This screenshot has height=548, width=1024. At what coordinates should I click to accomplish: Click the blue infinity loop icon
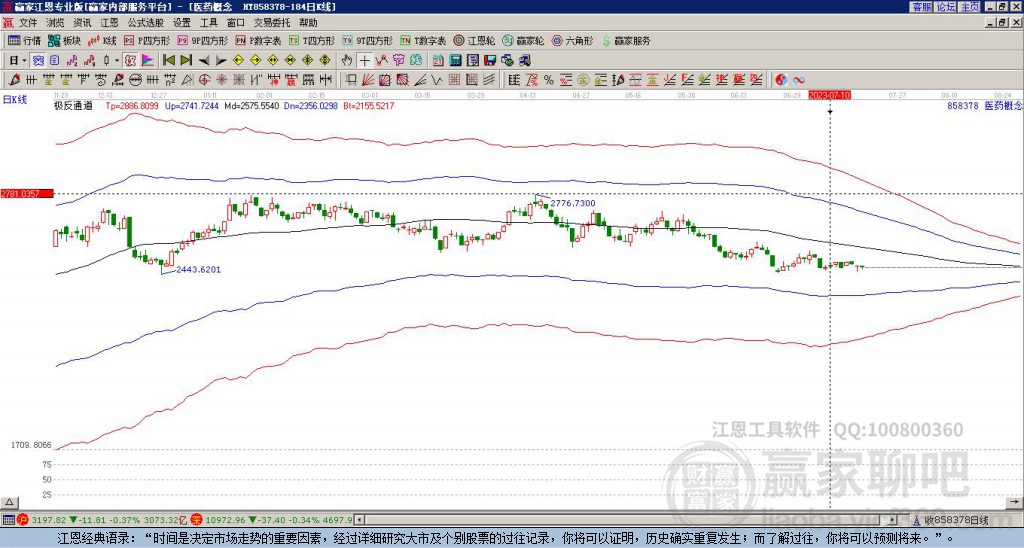tap(799, 80)
